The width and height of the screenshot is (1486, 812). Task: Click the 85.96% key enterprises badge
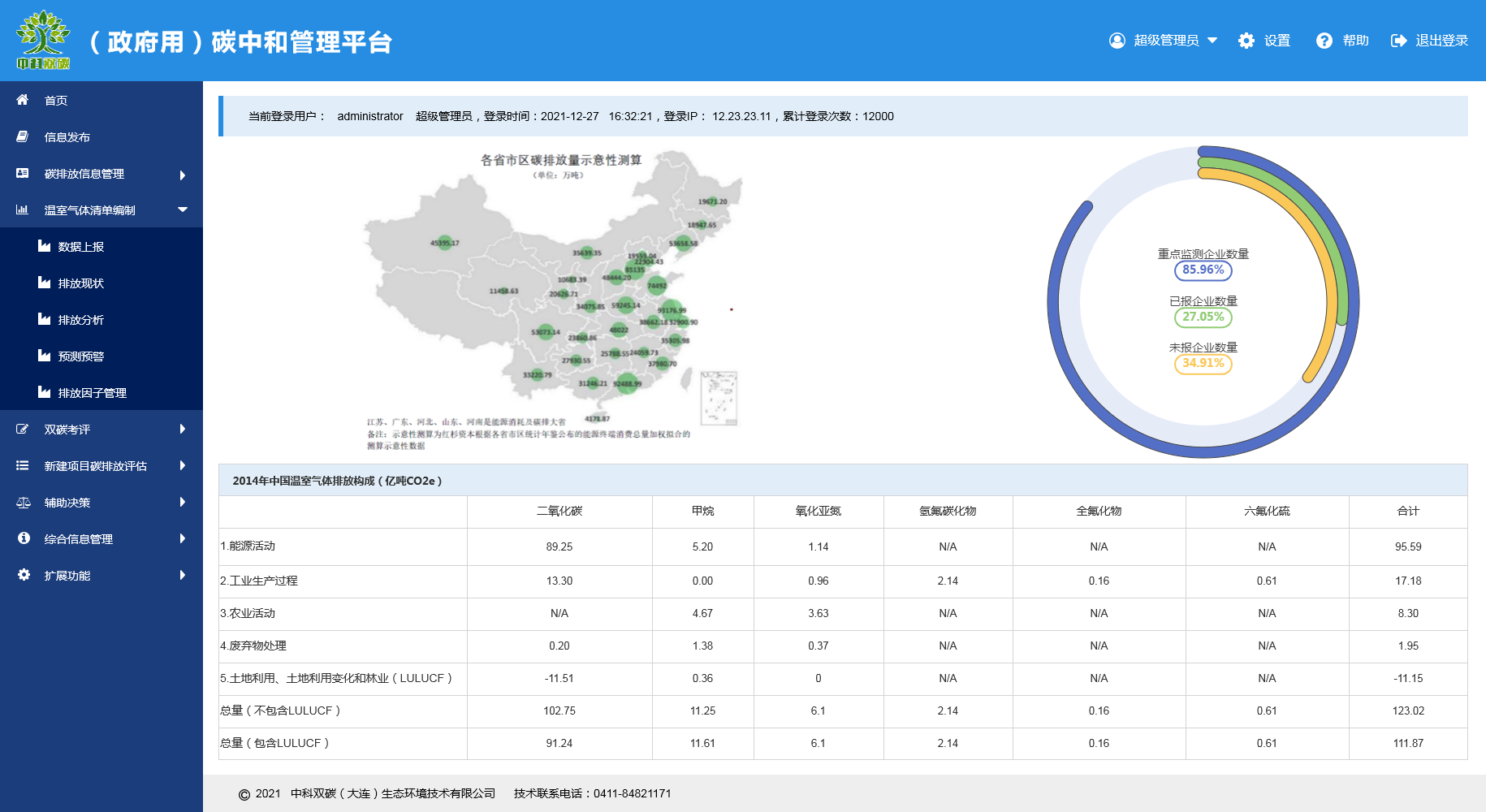[x=1203, y=270]
